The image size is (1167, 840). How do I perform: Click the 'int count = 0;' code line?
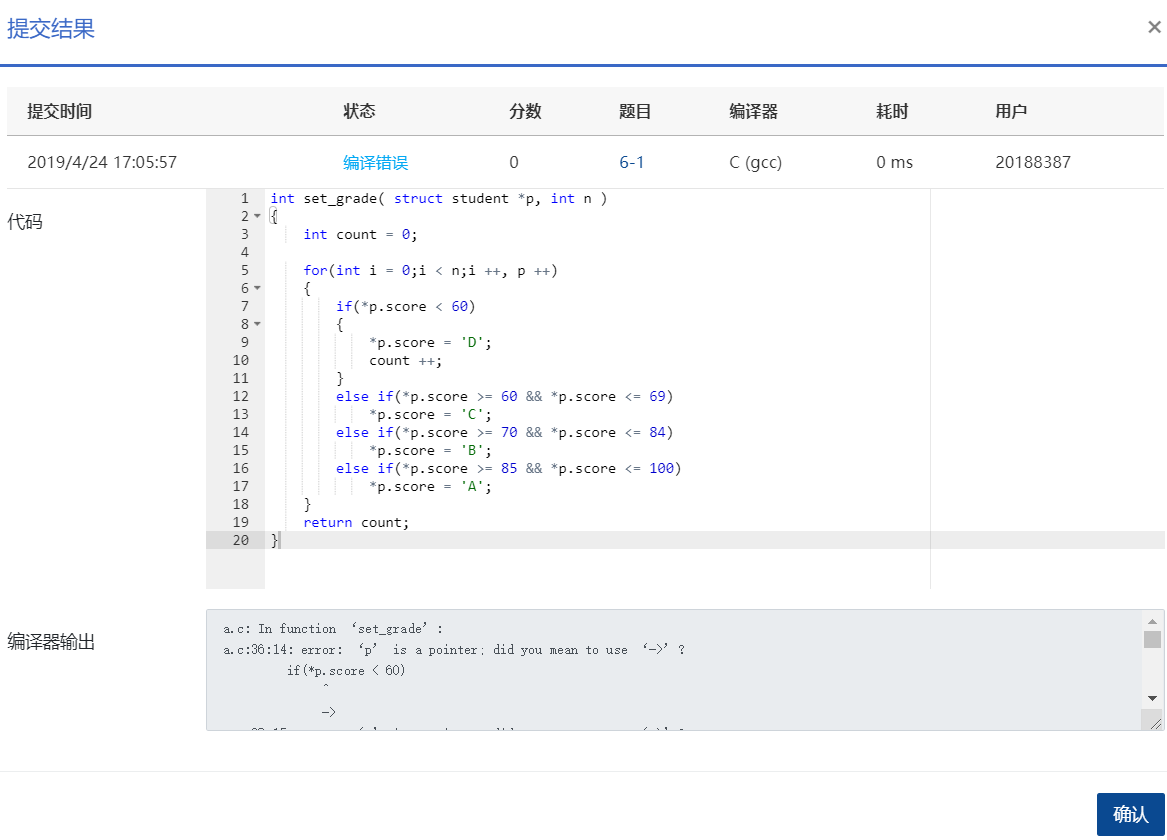[360, 234]
